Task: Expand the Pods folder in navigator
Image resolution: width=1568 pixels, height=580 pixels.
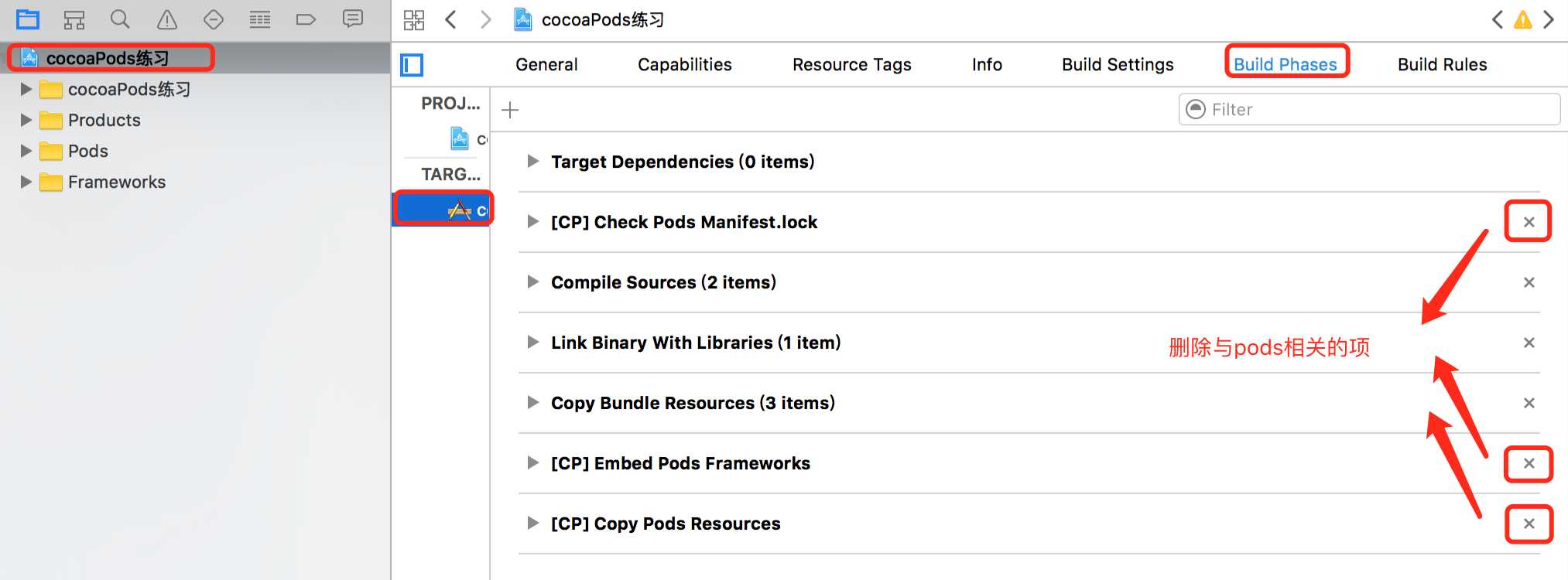Action: tap(26, 151)
